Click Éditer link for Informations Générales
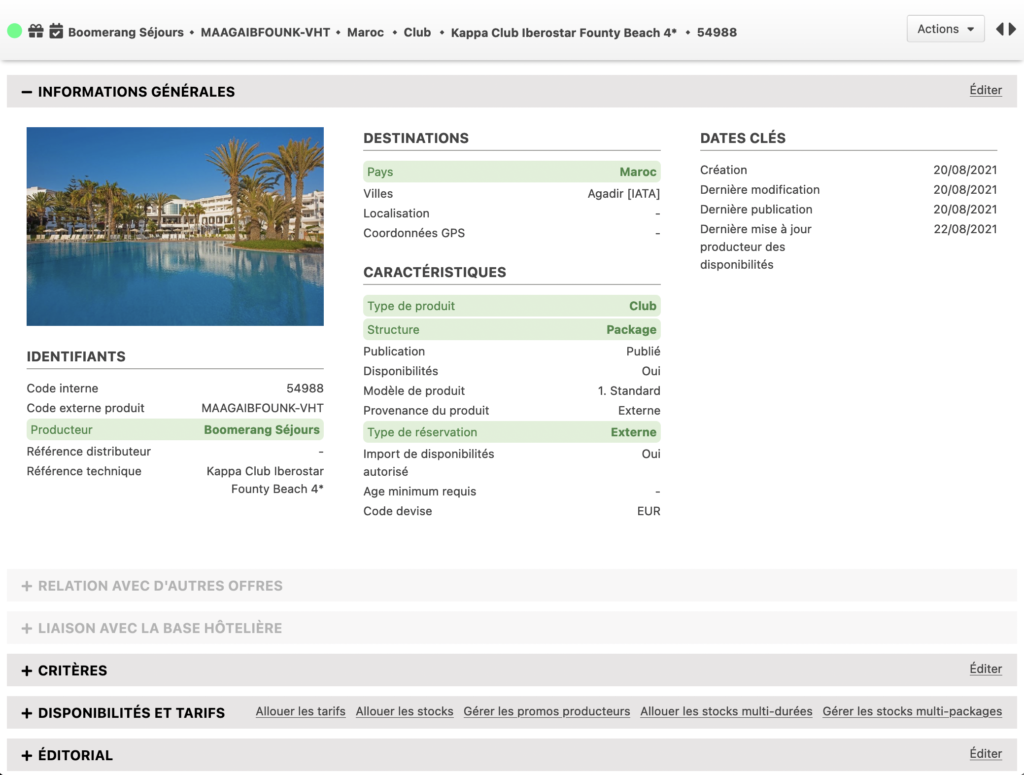Screen dimensions: 1024x775 [985, 90]
